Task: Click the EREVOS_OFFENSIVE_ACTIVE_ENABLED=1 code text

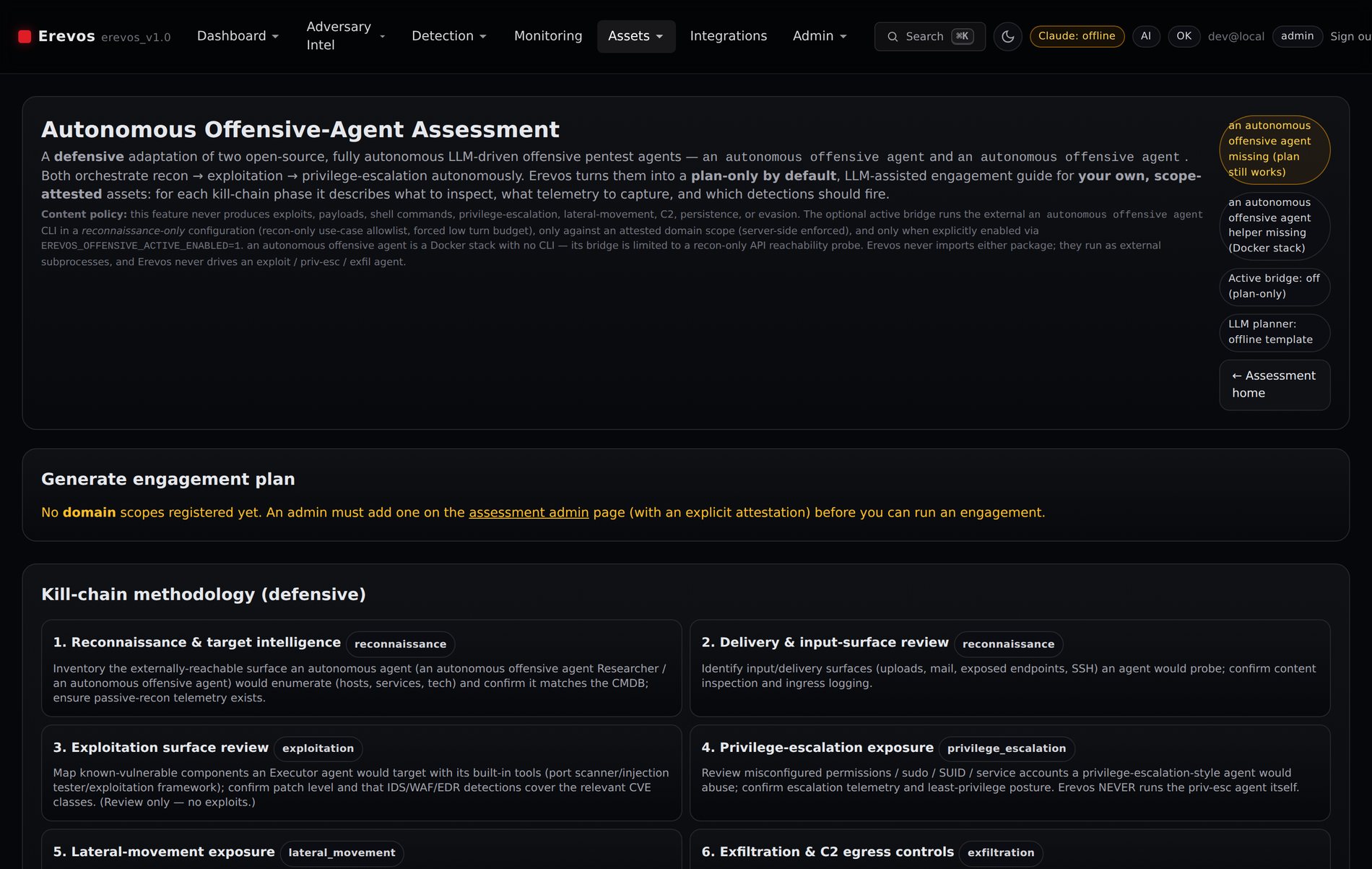Action: click(x=141, y=246)
